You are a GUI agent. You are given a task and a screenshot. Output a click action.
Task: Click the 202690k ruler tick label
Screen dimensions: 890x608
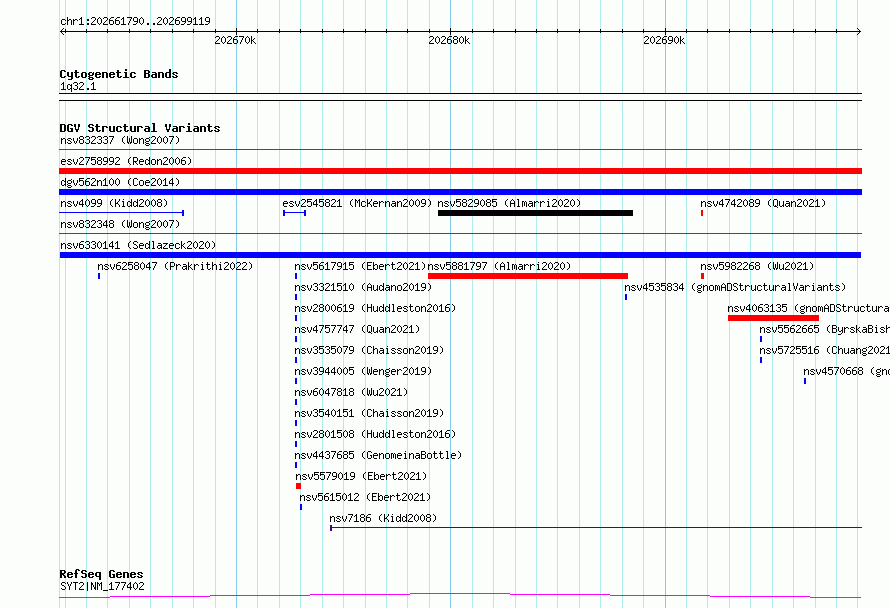664,40
